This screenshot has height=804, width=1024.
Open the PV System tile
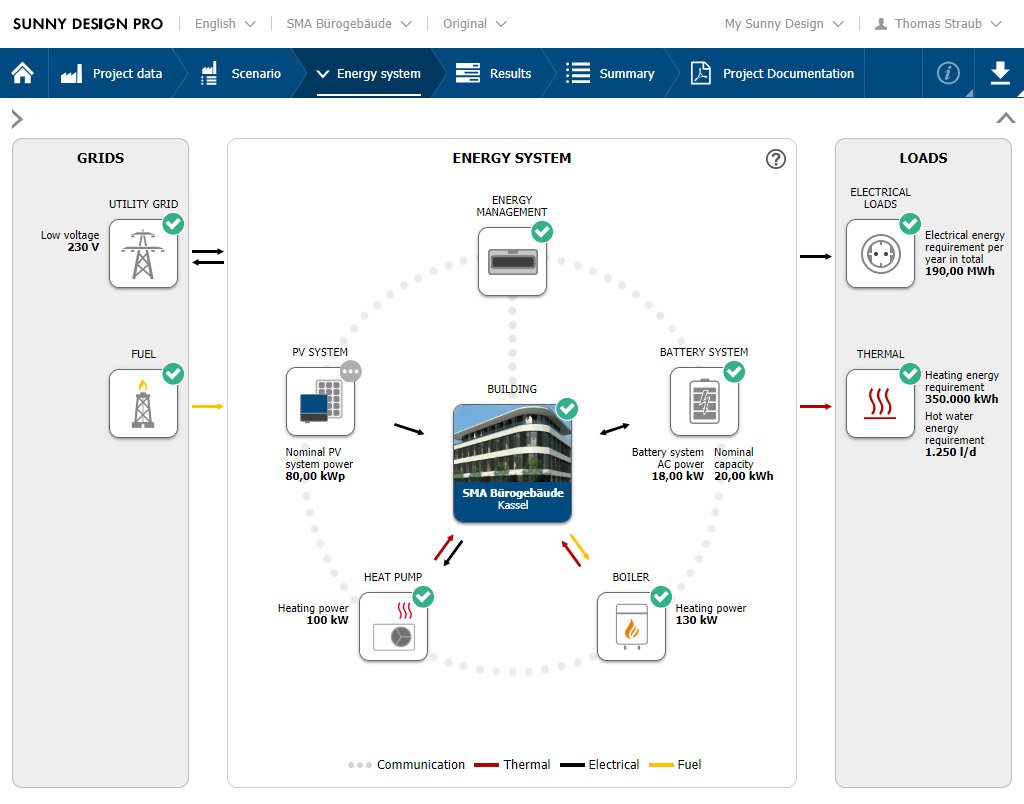coord(320,401)
